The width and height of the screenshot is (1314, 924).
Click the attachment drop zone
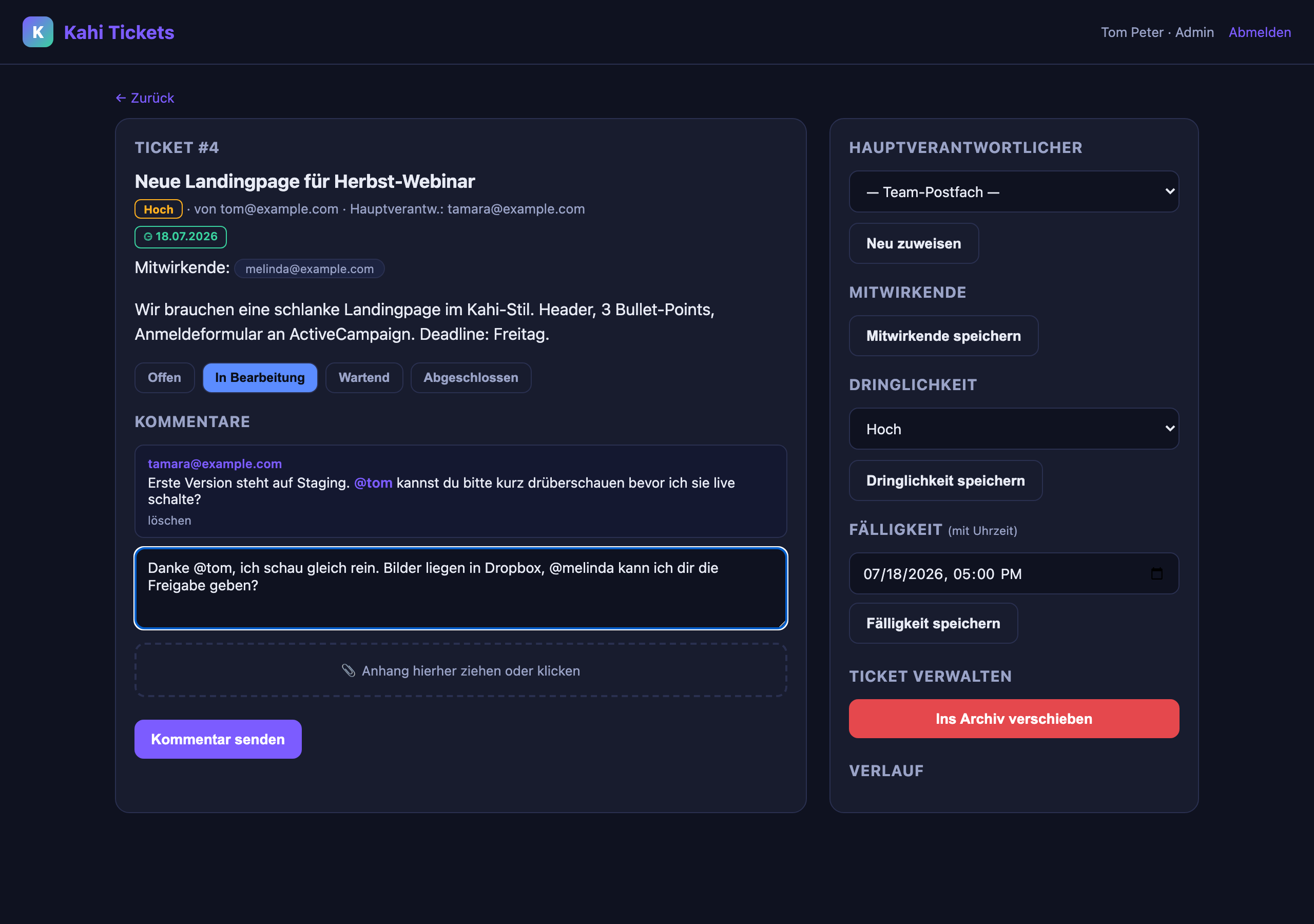(x=461, y=670)
